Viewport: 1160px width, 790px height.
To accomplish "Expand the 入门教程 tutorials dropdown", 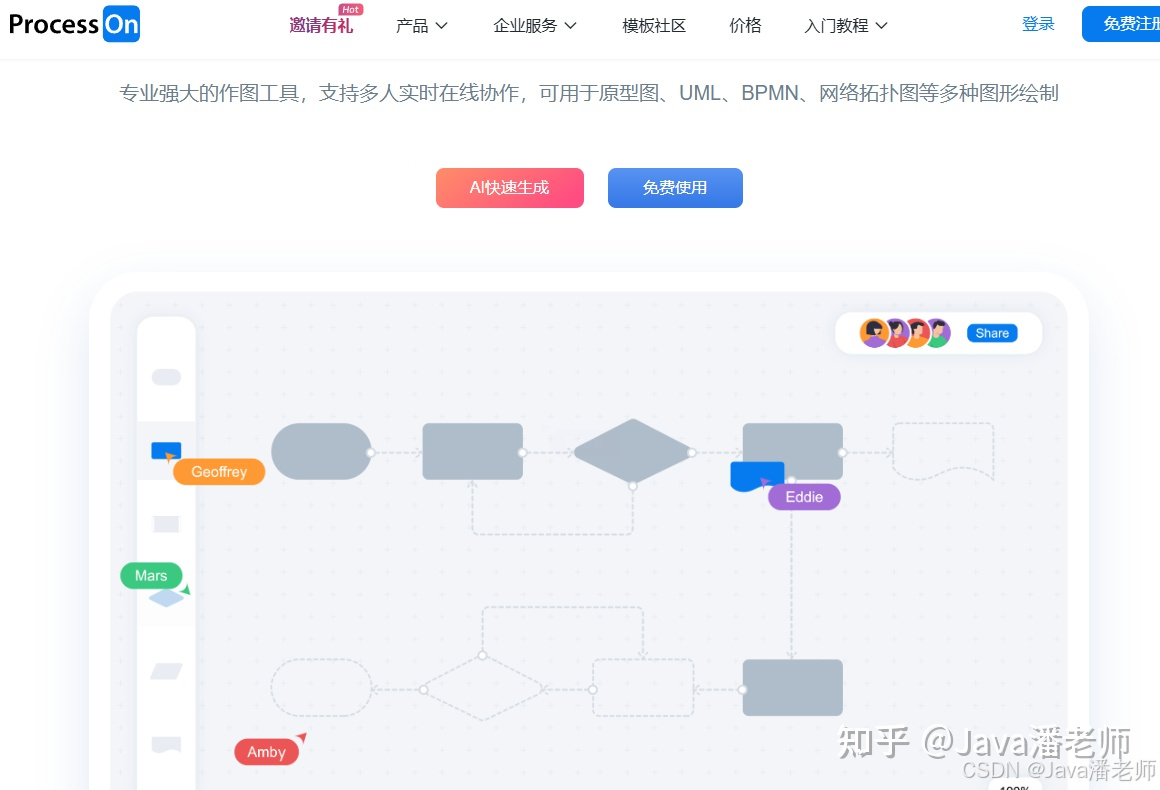I will (x=846, y=26).
